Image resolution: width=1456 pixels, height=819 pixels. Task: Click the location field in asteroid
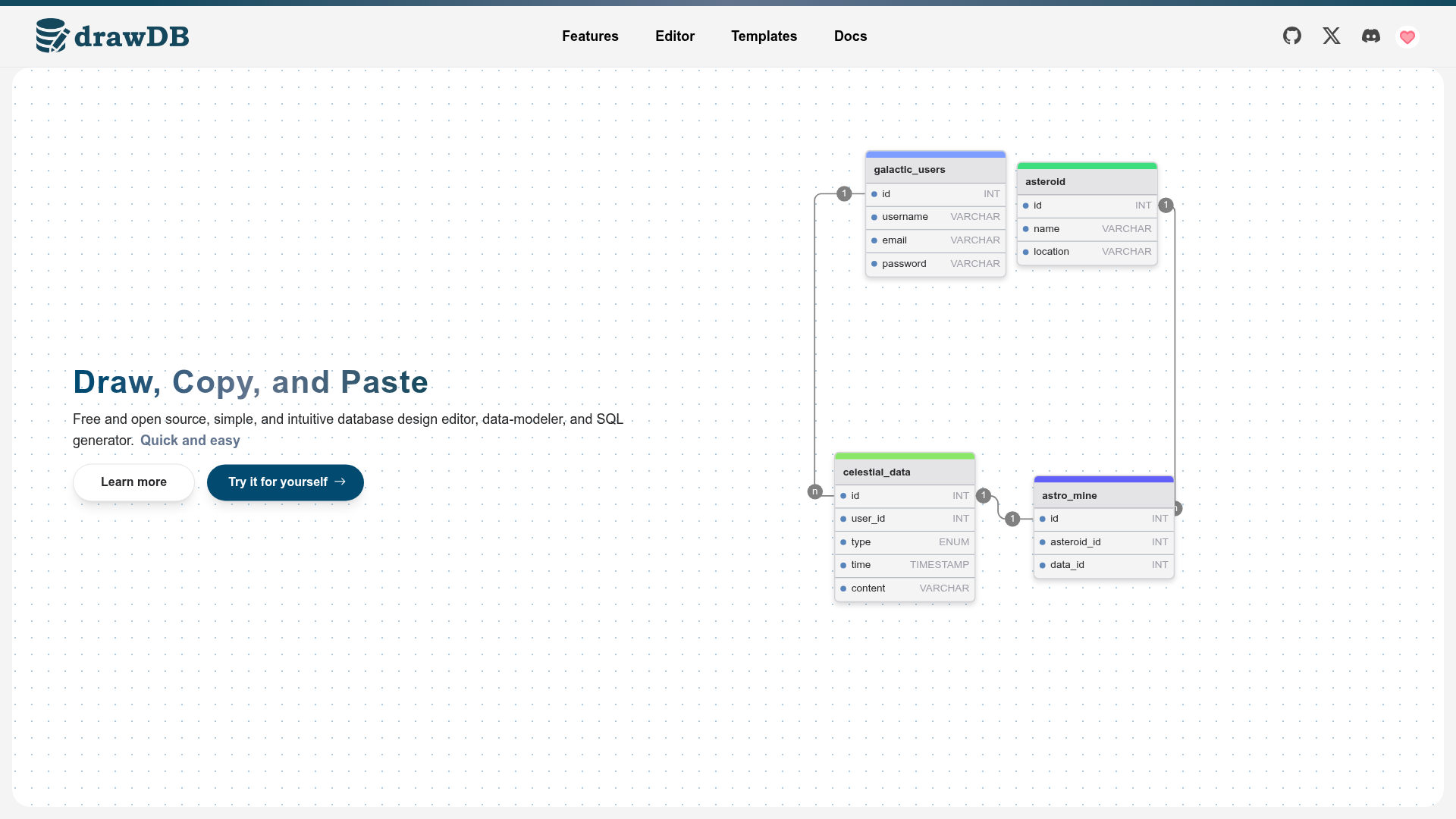(1087, 252)
